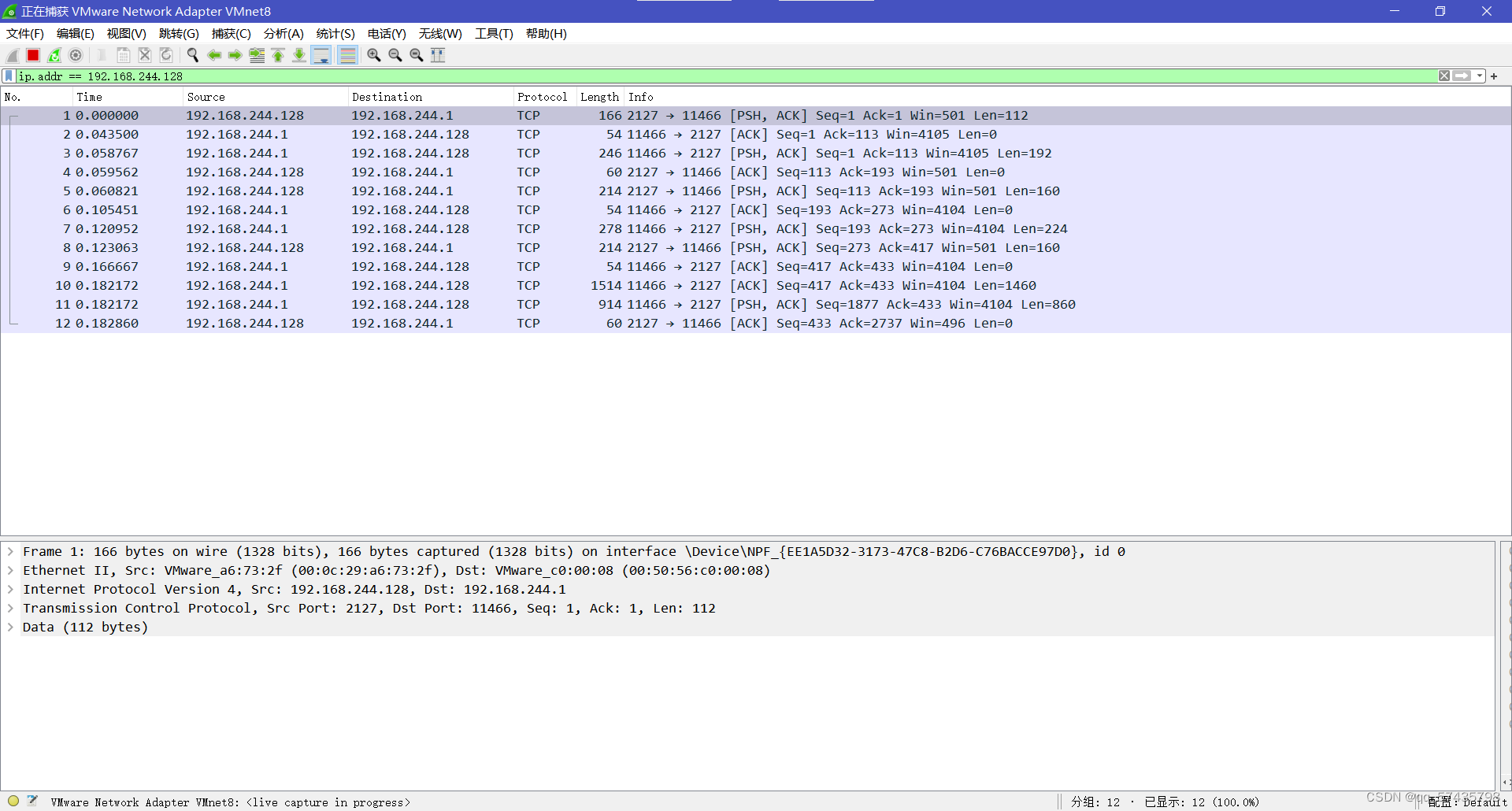Image resolution: width=1512 pixels, height=811 pixels.
Task: Open the 统计(S) menu
Action: [x=335, y=34]
